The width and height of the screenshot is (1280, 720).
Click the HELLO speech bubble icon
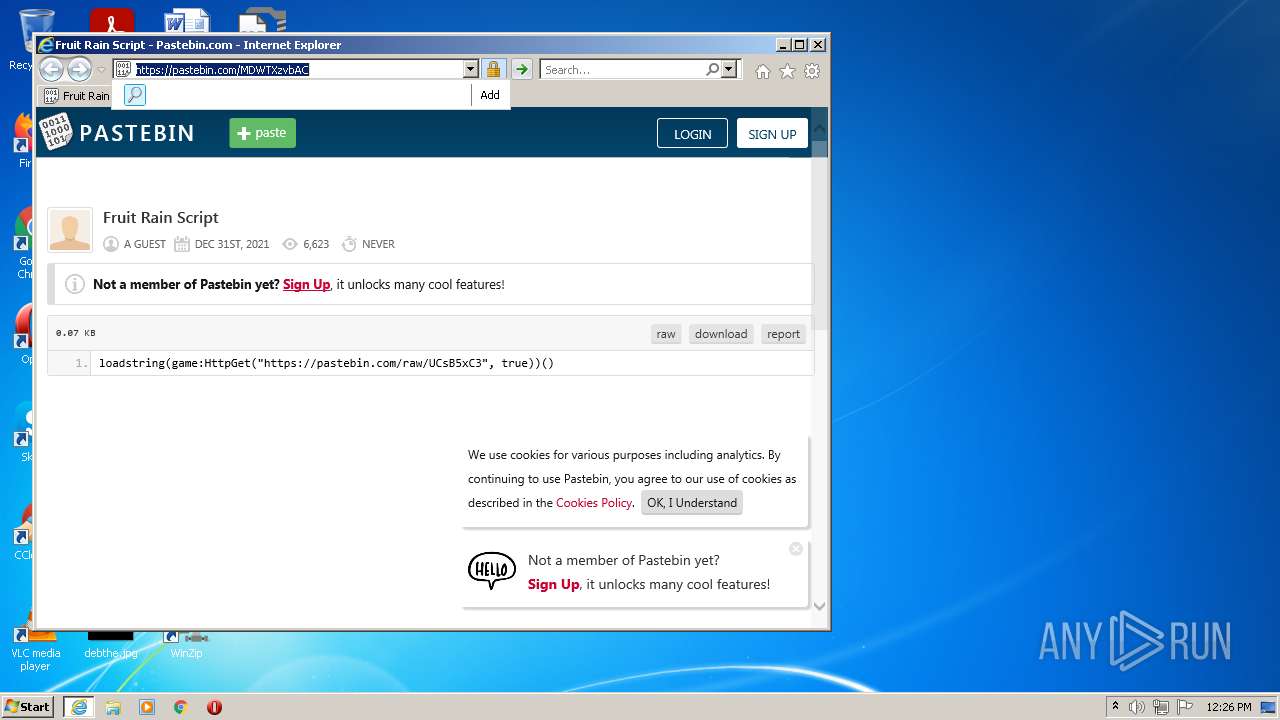[x=492, y=571]
